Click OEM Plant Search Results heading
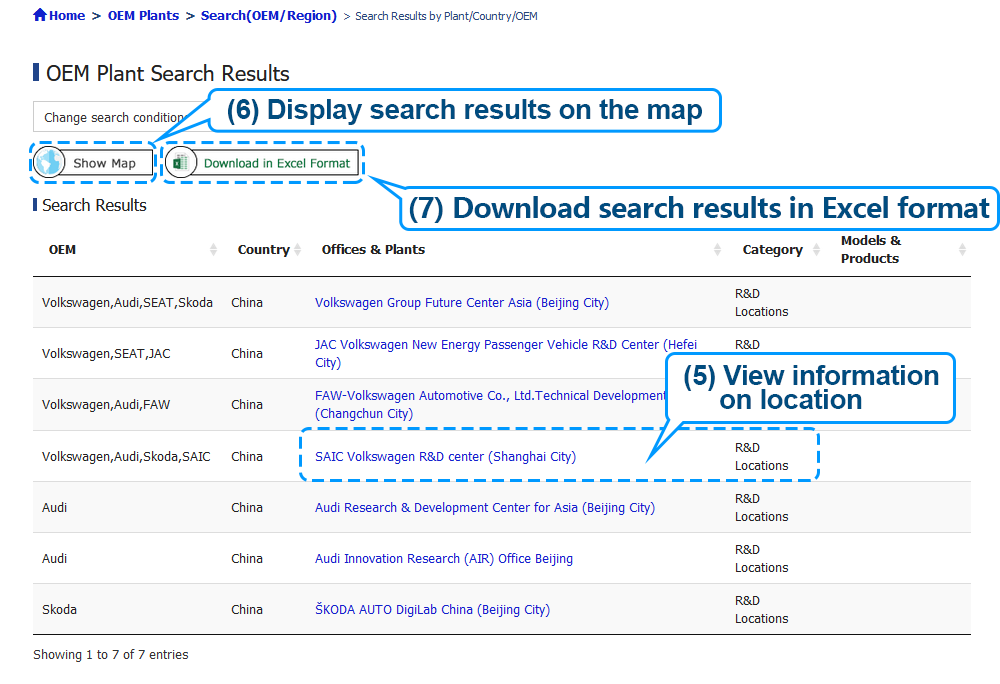 [x=168, y=74]
